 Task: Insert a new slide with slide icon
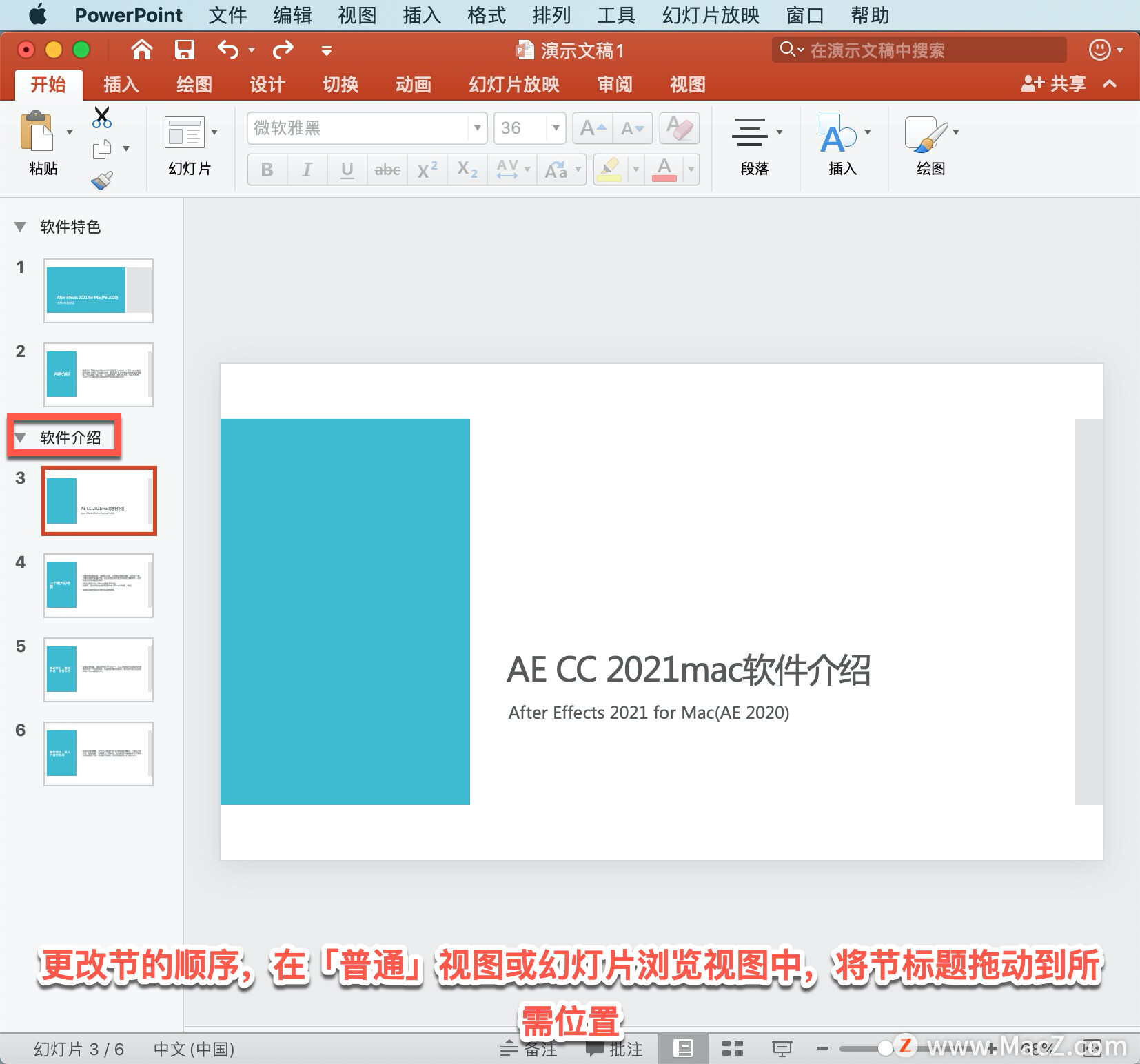184,132
